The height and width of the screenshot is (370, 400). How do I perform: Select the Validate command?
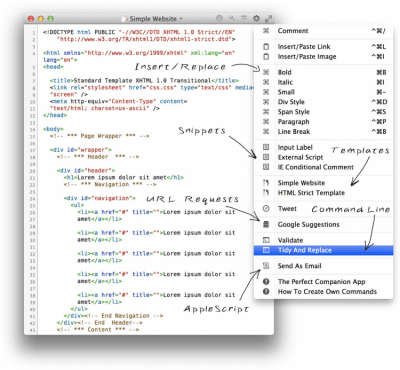(x=323, y=240)
